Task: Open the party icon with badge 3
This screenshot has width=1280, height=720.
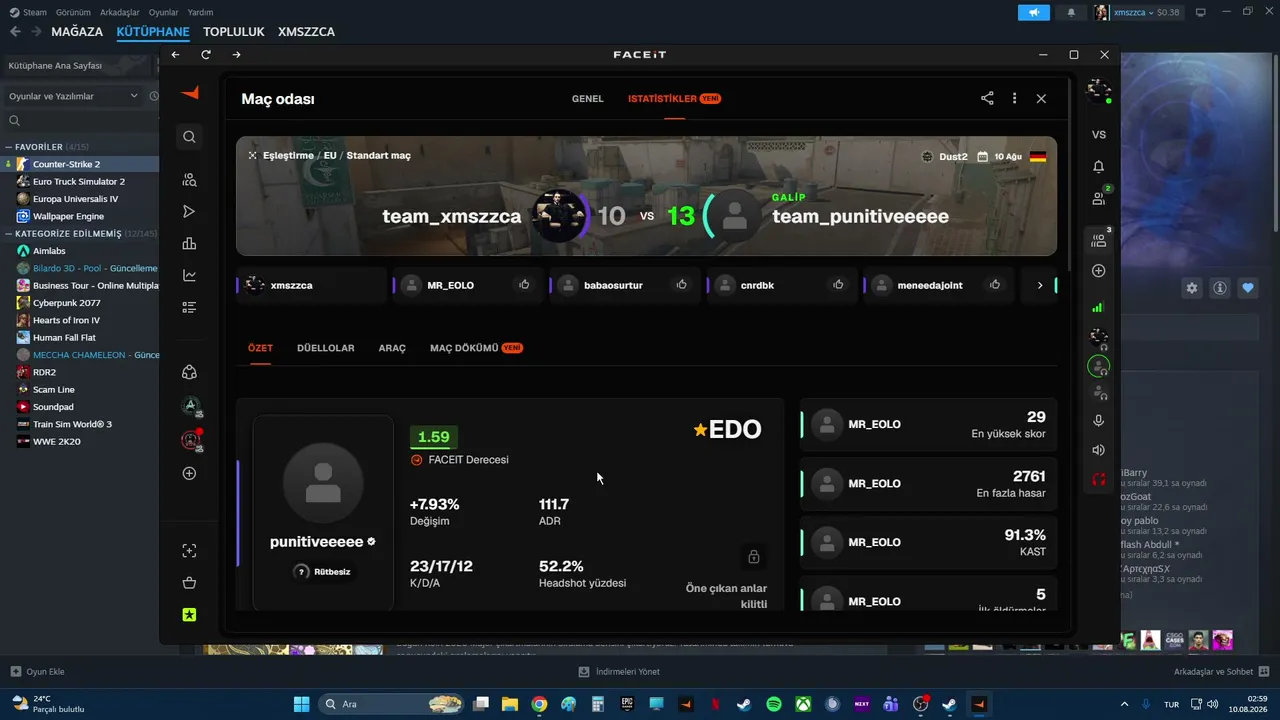Action: (x=1099, y=240)
